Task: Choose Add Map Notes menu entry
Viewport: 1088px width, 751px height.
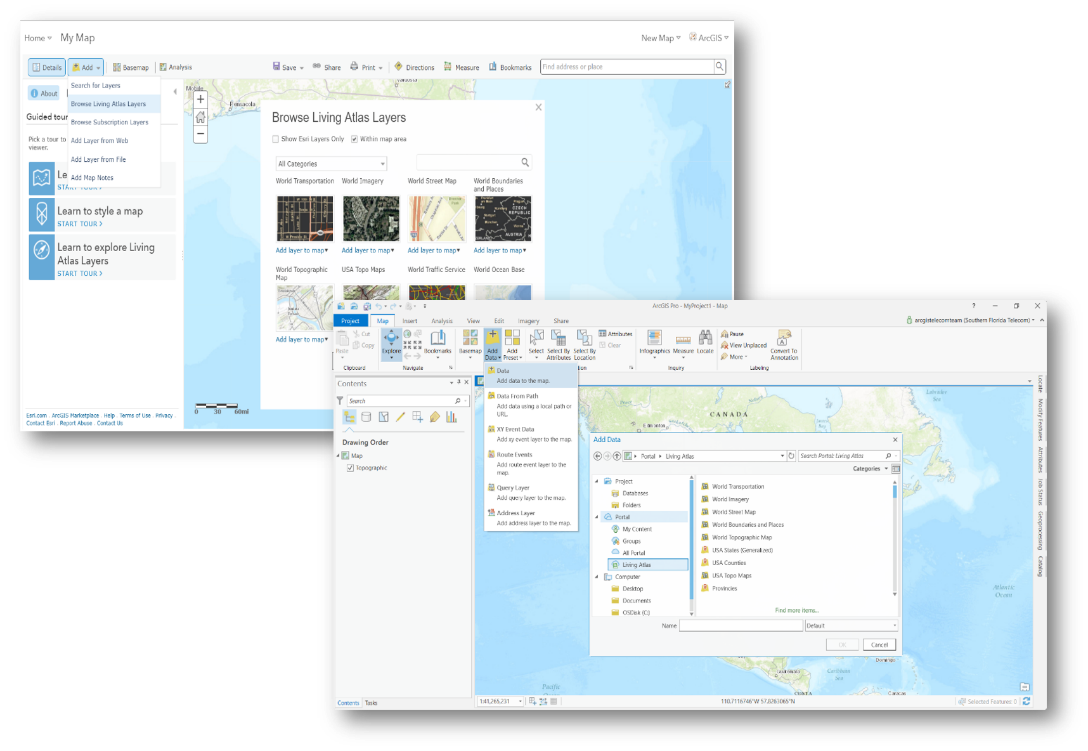Action: coord(114,178)
